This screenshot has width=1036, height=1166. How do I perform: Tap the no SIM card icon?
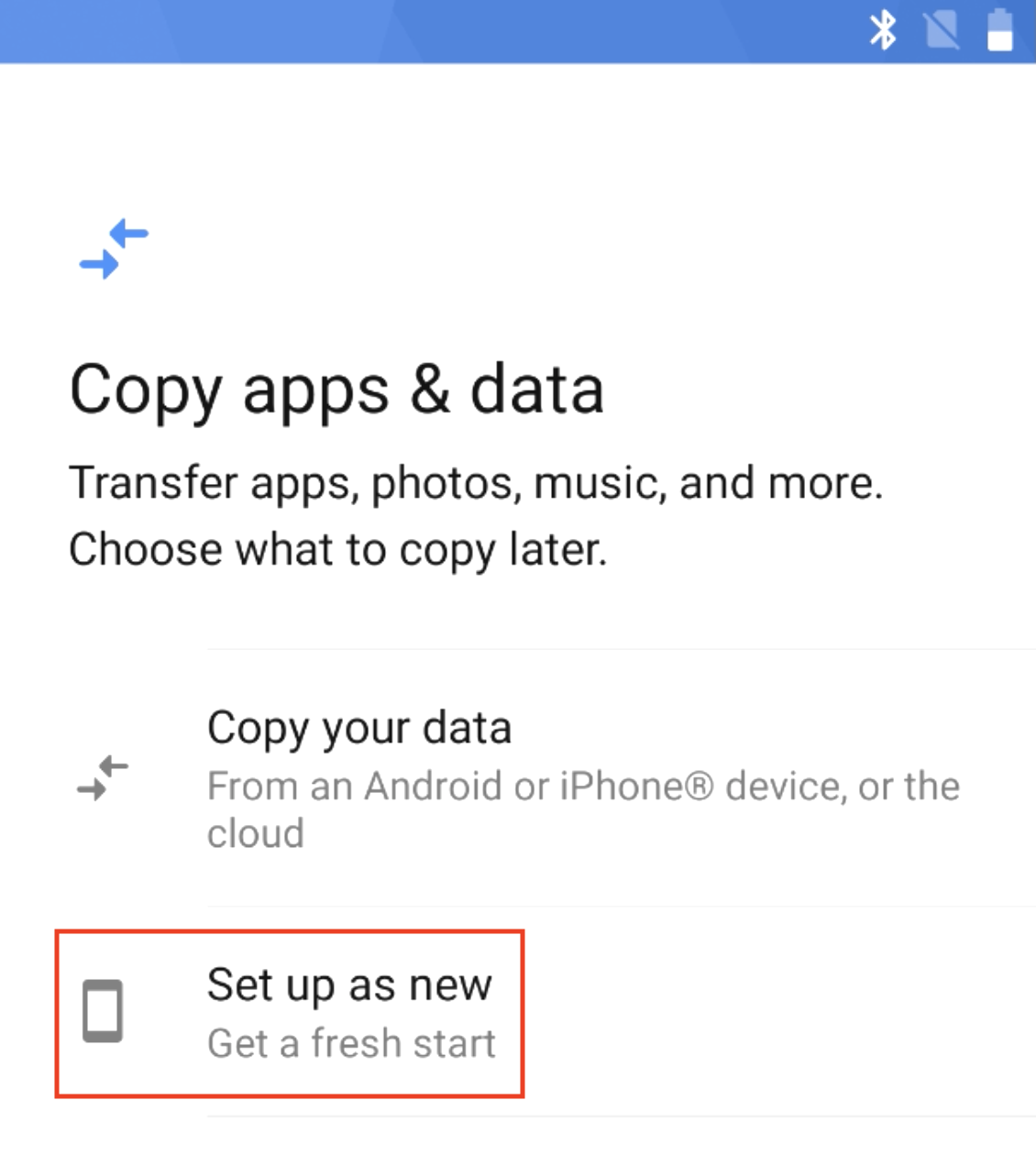(x=942, y=30)
